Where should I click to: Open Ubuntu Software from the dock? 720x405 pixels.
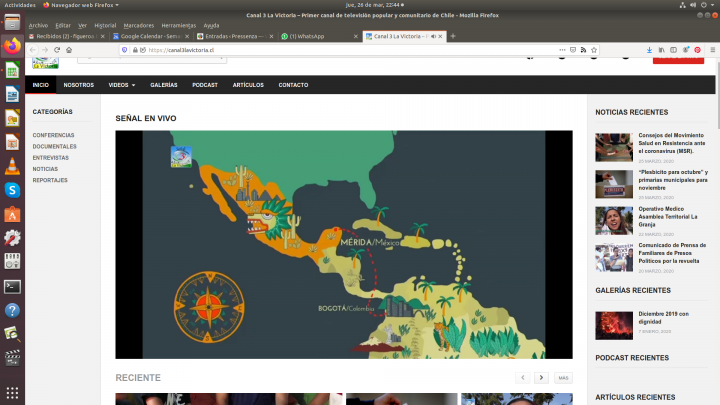(x=12, y=214)
